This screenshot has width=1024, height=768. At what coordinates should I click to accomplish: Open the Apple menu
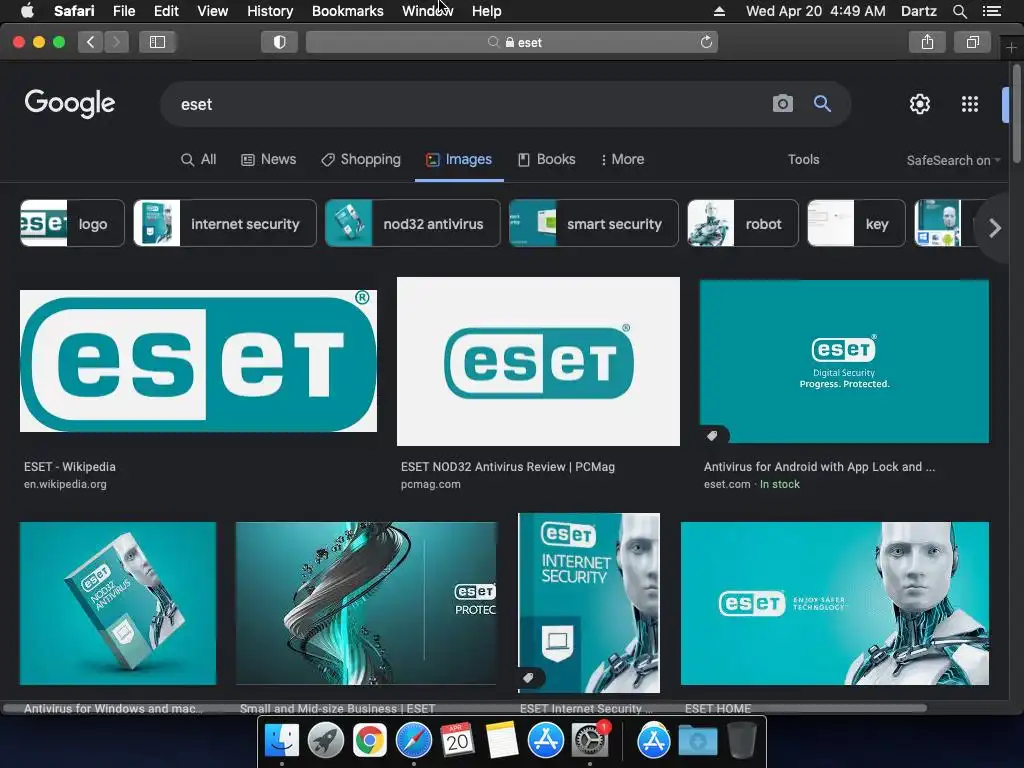[27, 10]
